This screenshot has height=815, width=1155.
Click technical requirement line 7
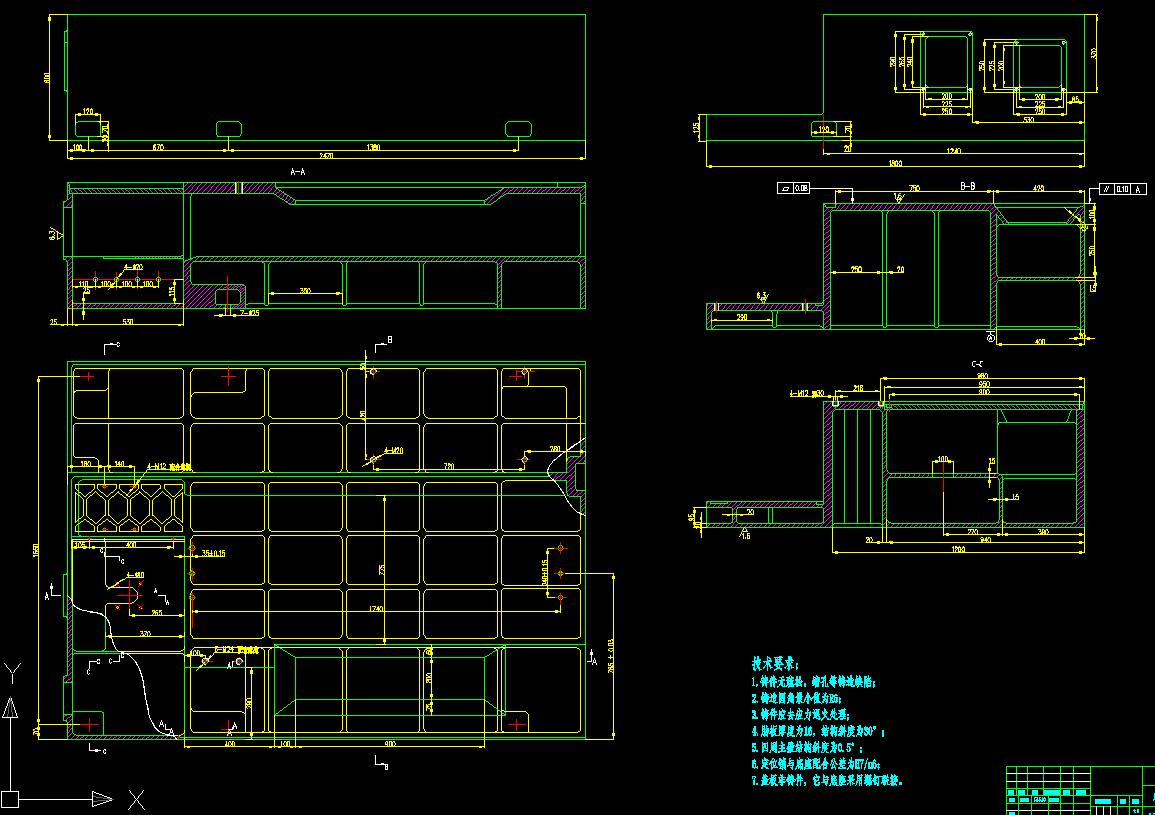(827, 780)
